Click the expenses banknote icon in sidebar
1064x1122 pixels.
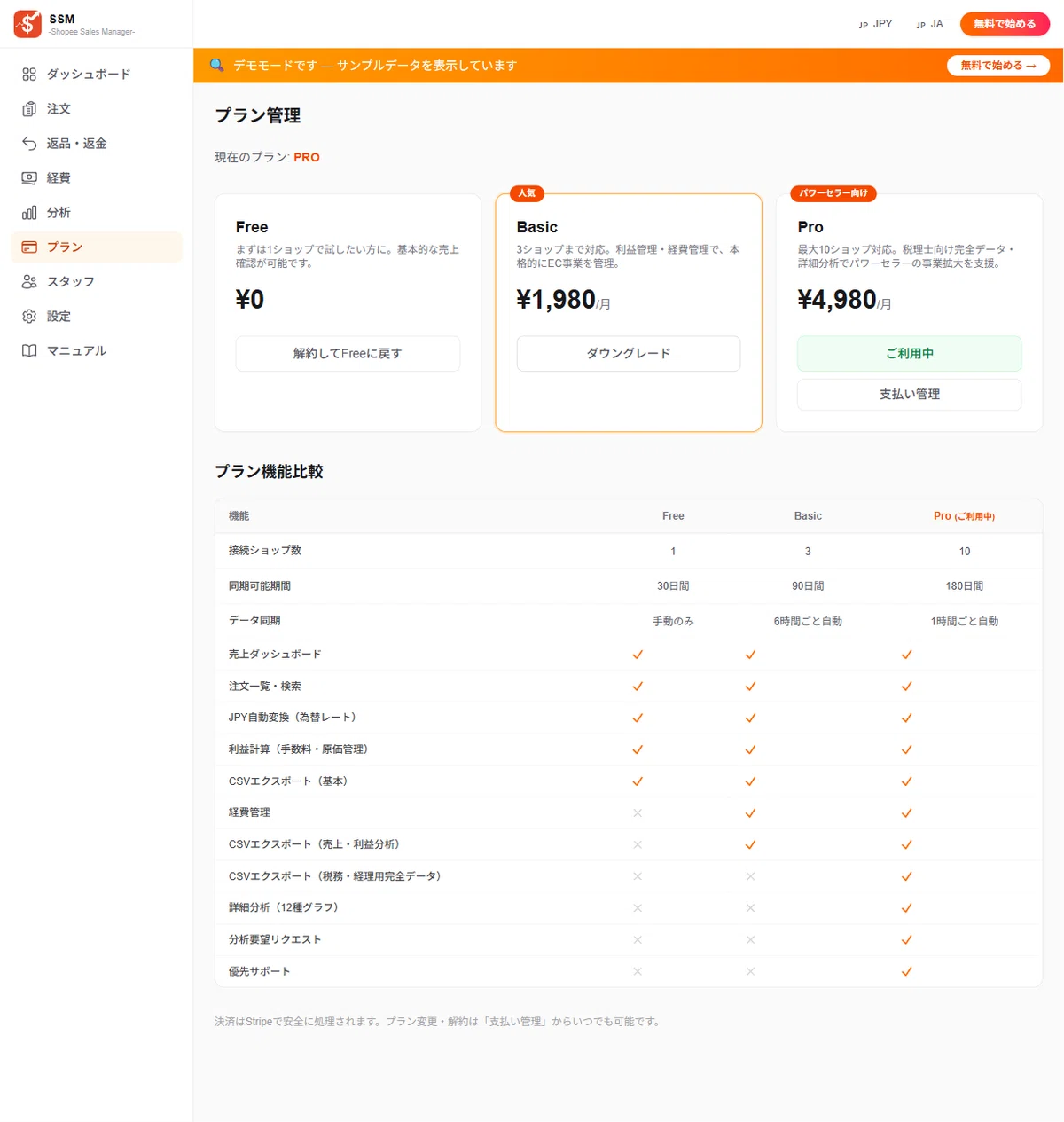pyautogui.click(x=29, y=178)
